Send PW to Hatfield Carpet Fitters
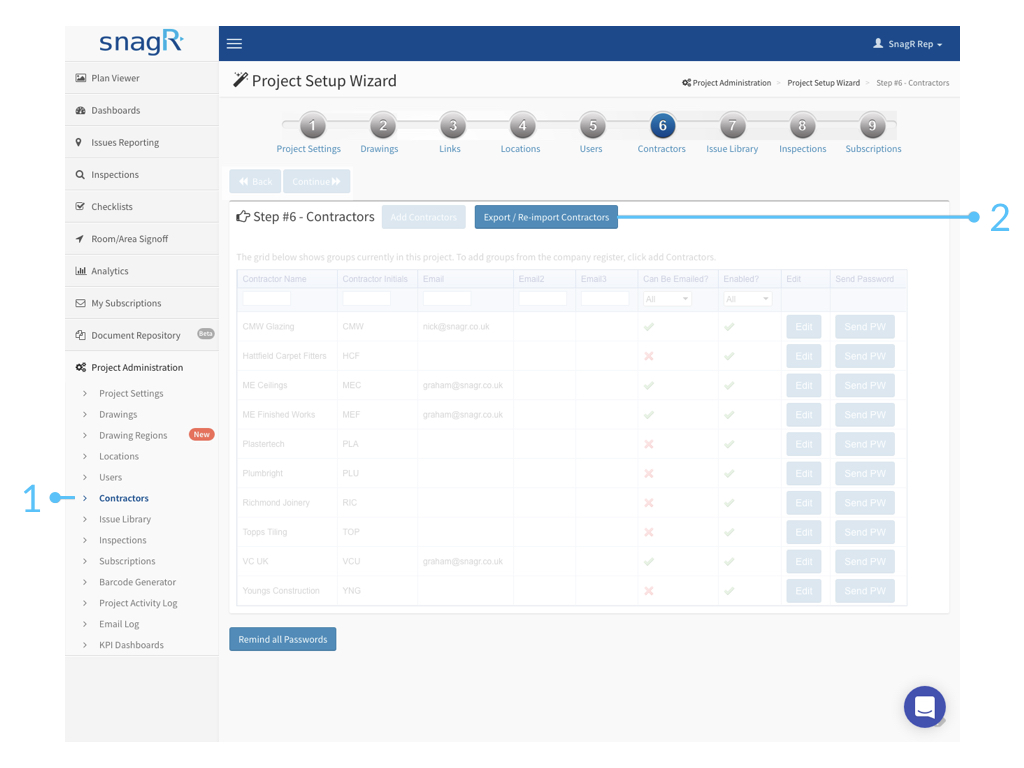This screenshot has width=1024, height=768. pyautogui.click(x=865, y=356)
